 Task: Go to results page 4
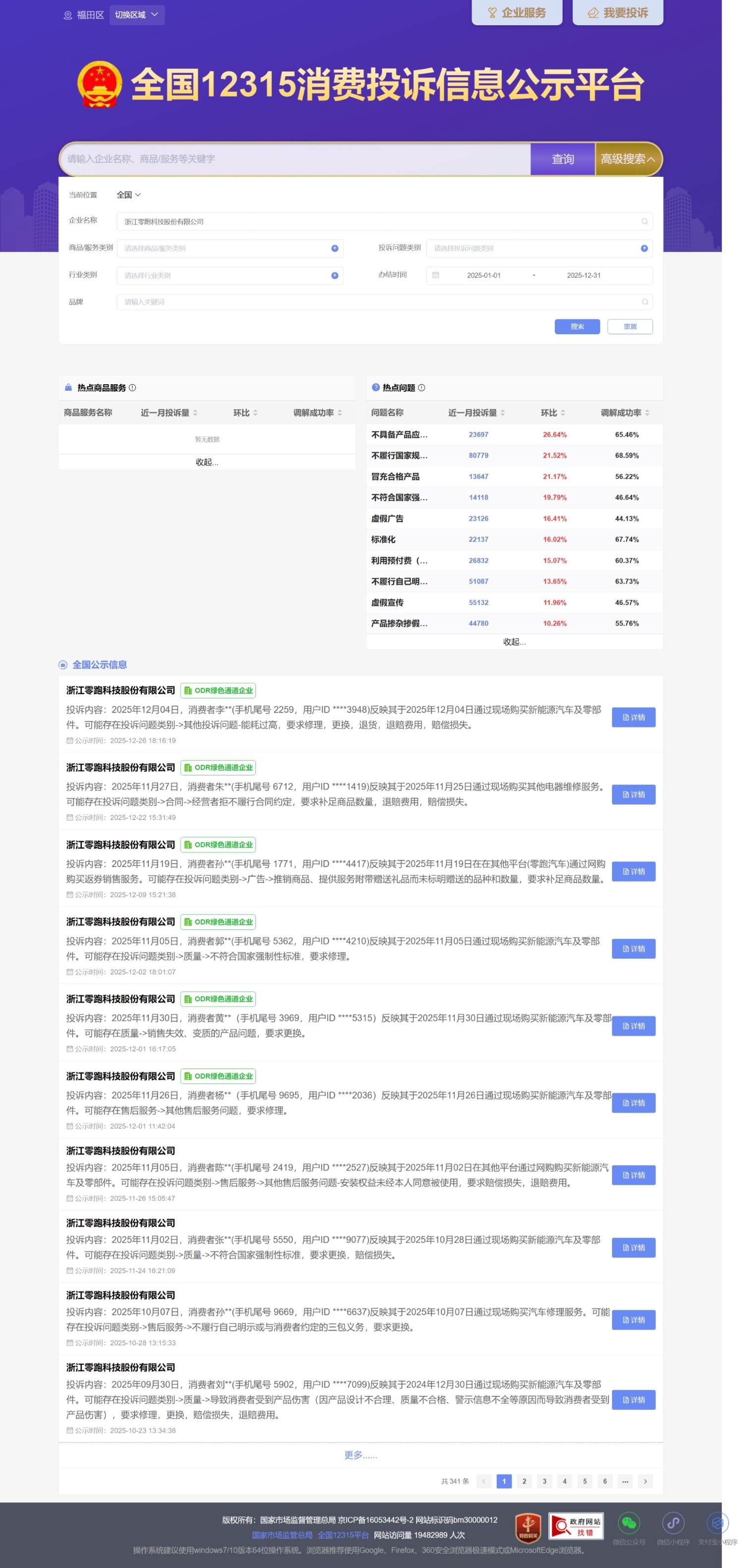(x=565, y=1481)
